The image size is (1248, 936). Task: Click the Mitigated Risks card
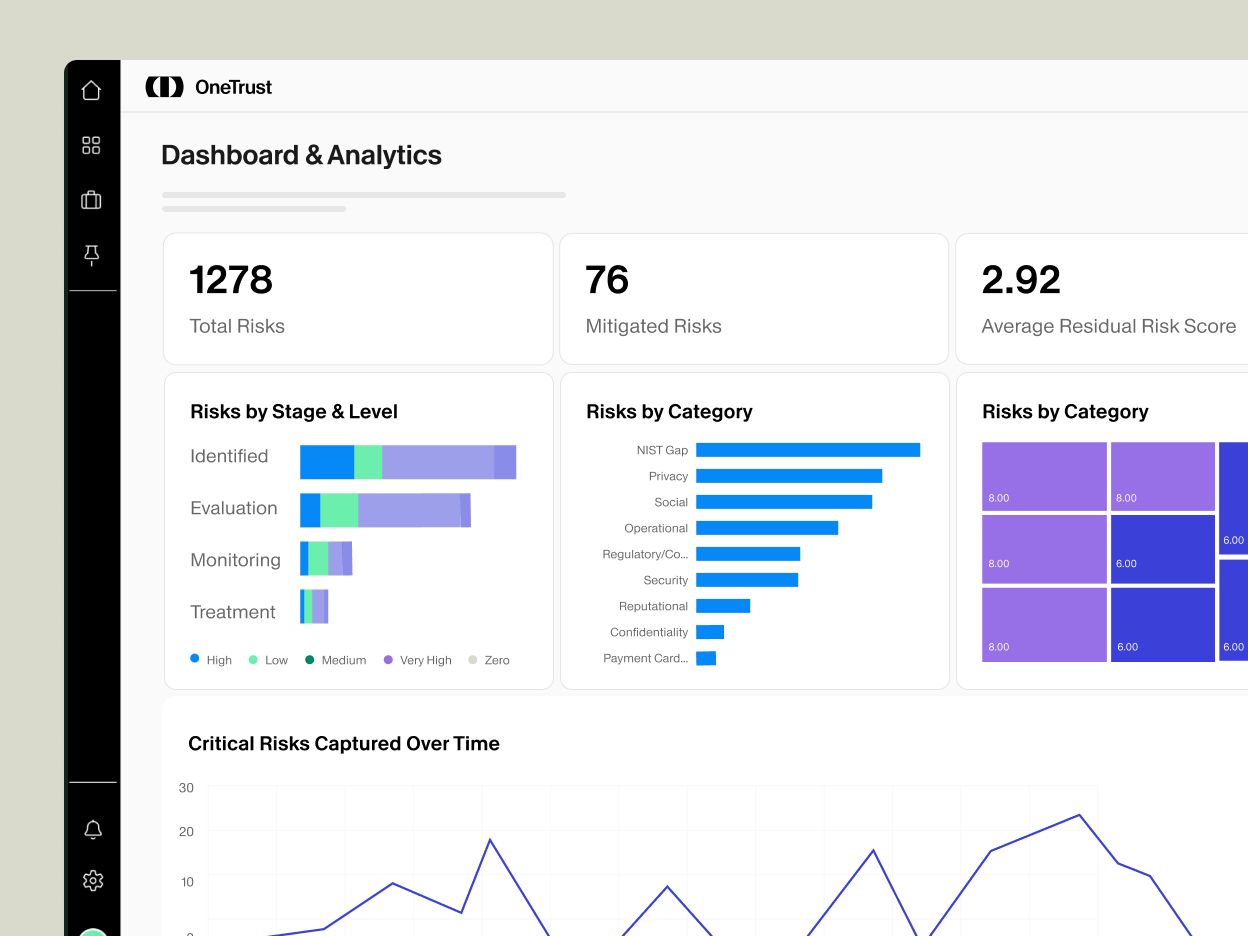pos(754,298)
